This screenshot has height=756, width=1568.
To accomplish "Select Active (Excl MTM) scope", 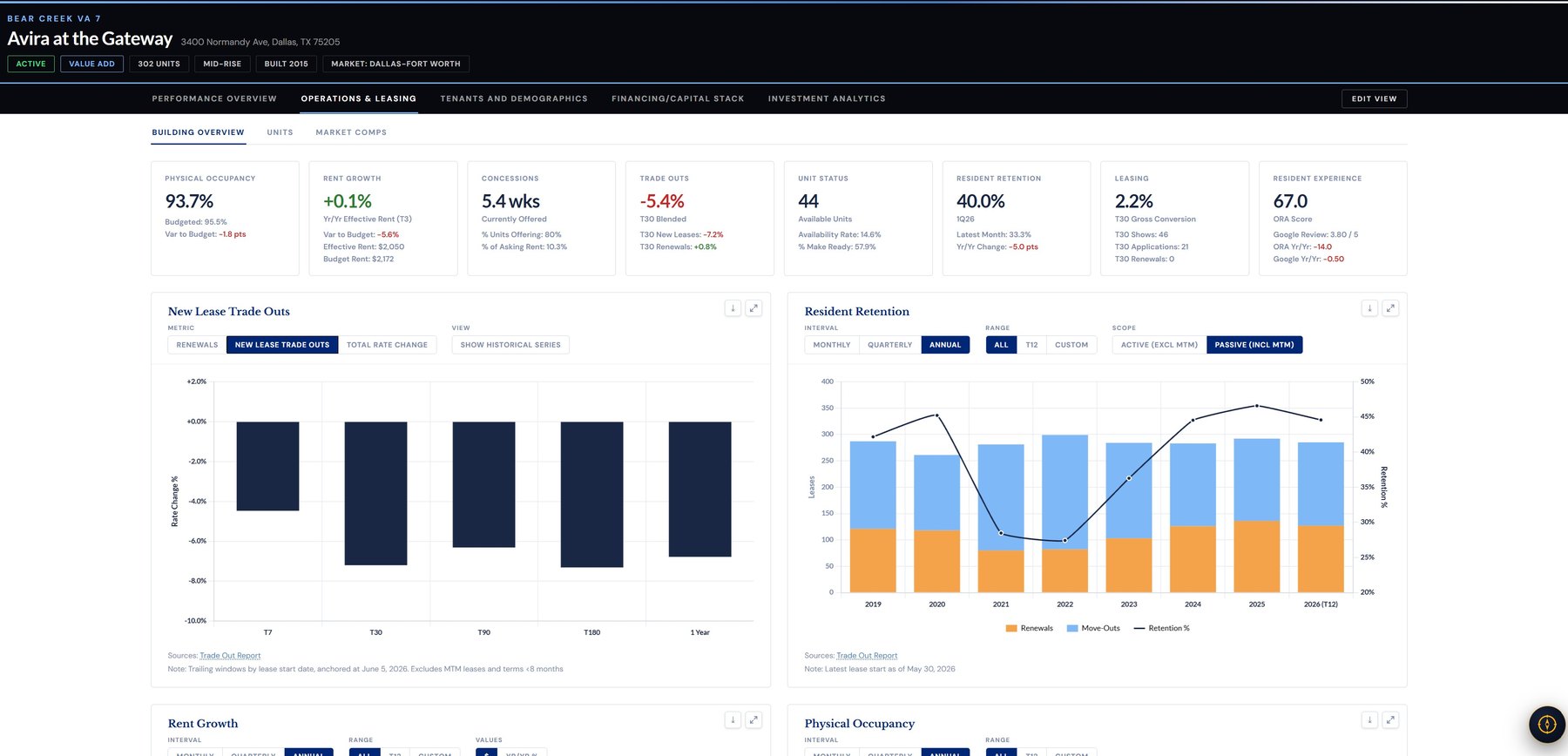I will click(1159, 345).
